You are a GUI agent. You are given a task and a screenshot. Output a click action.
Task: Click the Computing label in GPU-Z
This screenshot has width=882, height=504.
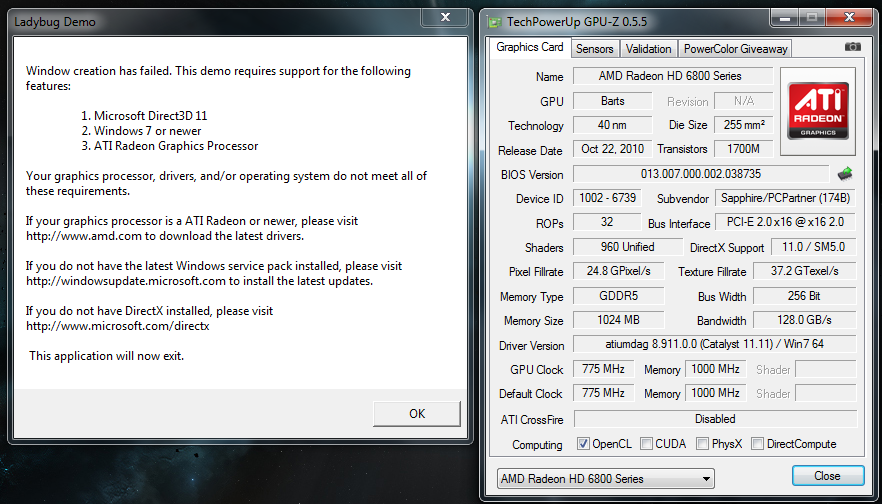(x=537, y=445)
